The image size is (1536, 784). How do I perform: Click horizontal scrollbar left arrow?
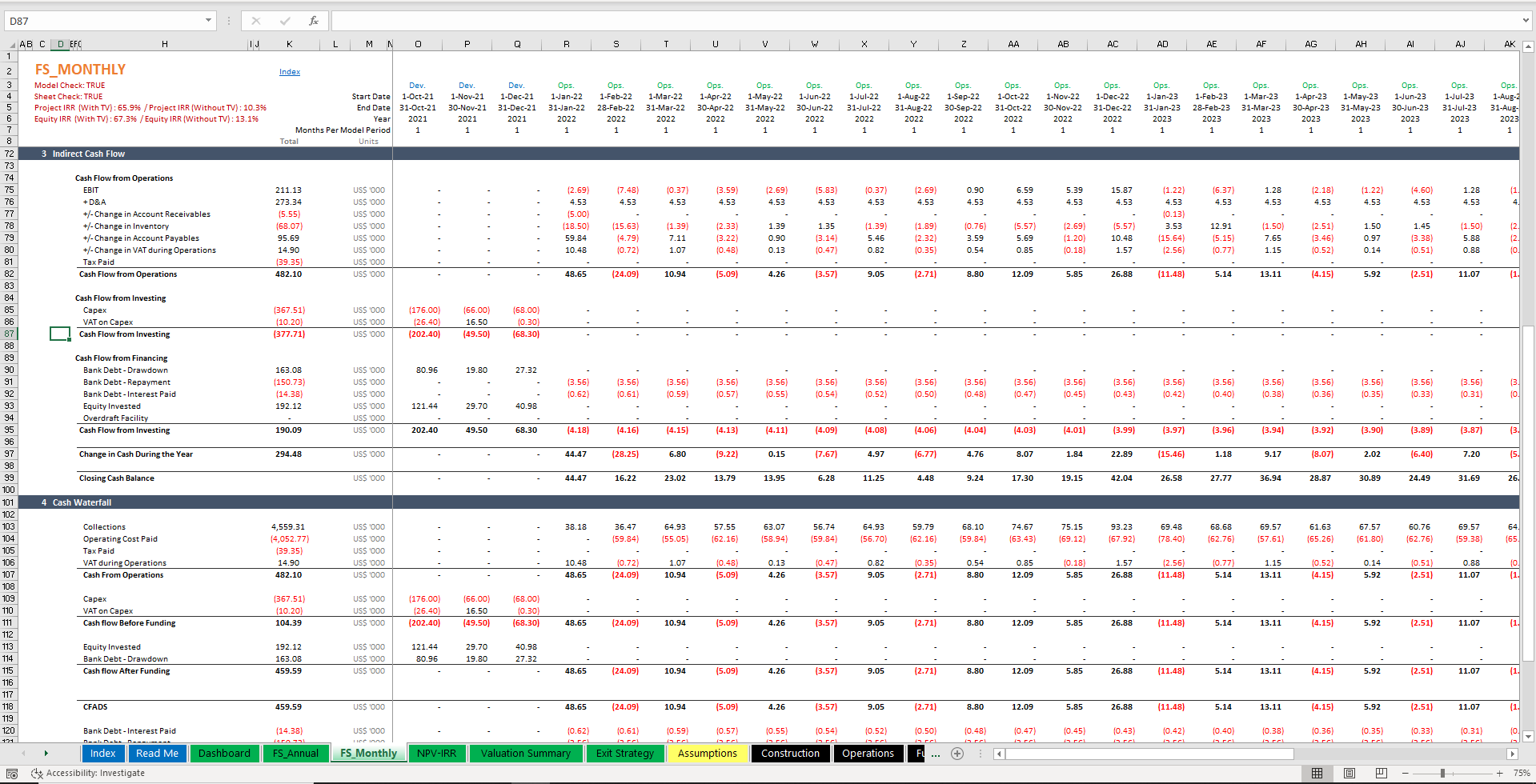(x=999, y=754)
